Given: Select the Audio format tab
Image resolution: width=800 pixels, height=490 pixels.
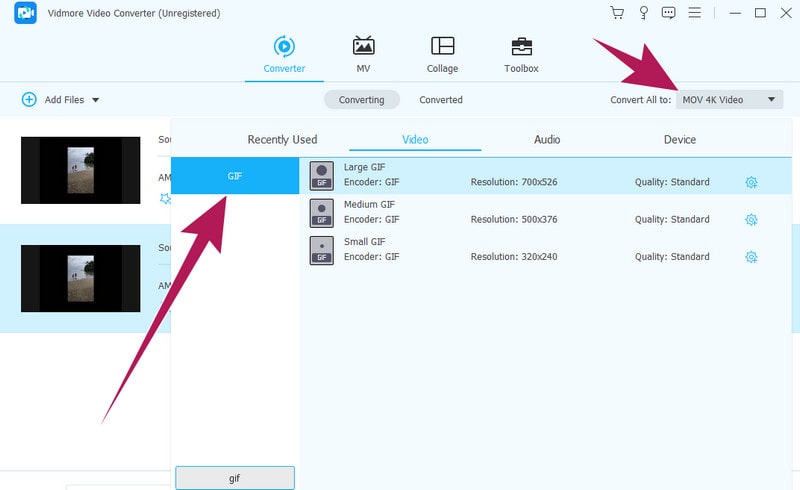Looking at the screenshot, I should [x=547, y=140].
